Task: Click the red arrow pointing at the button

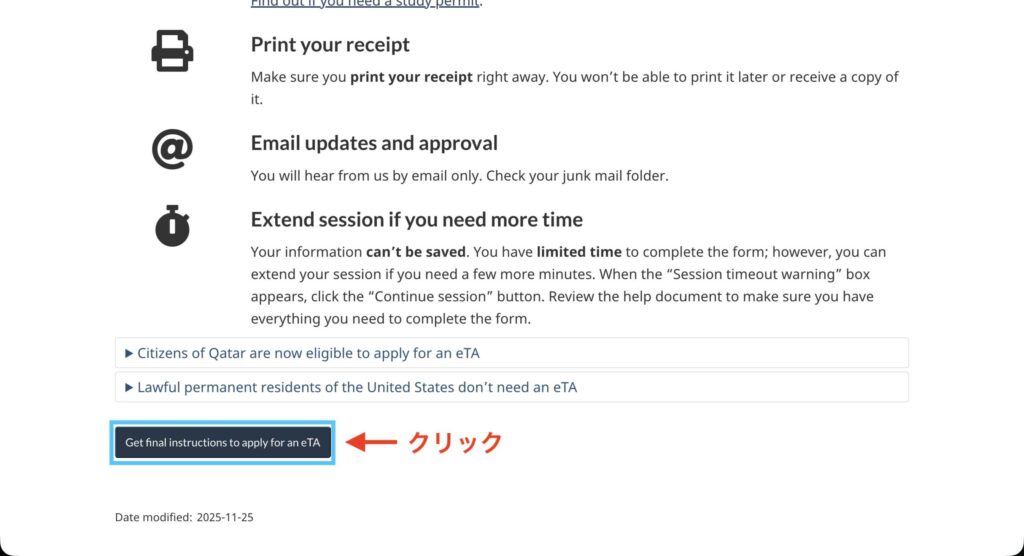Action: (371, 442)
